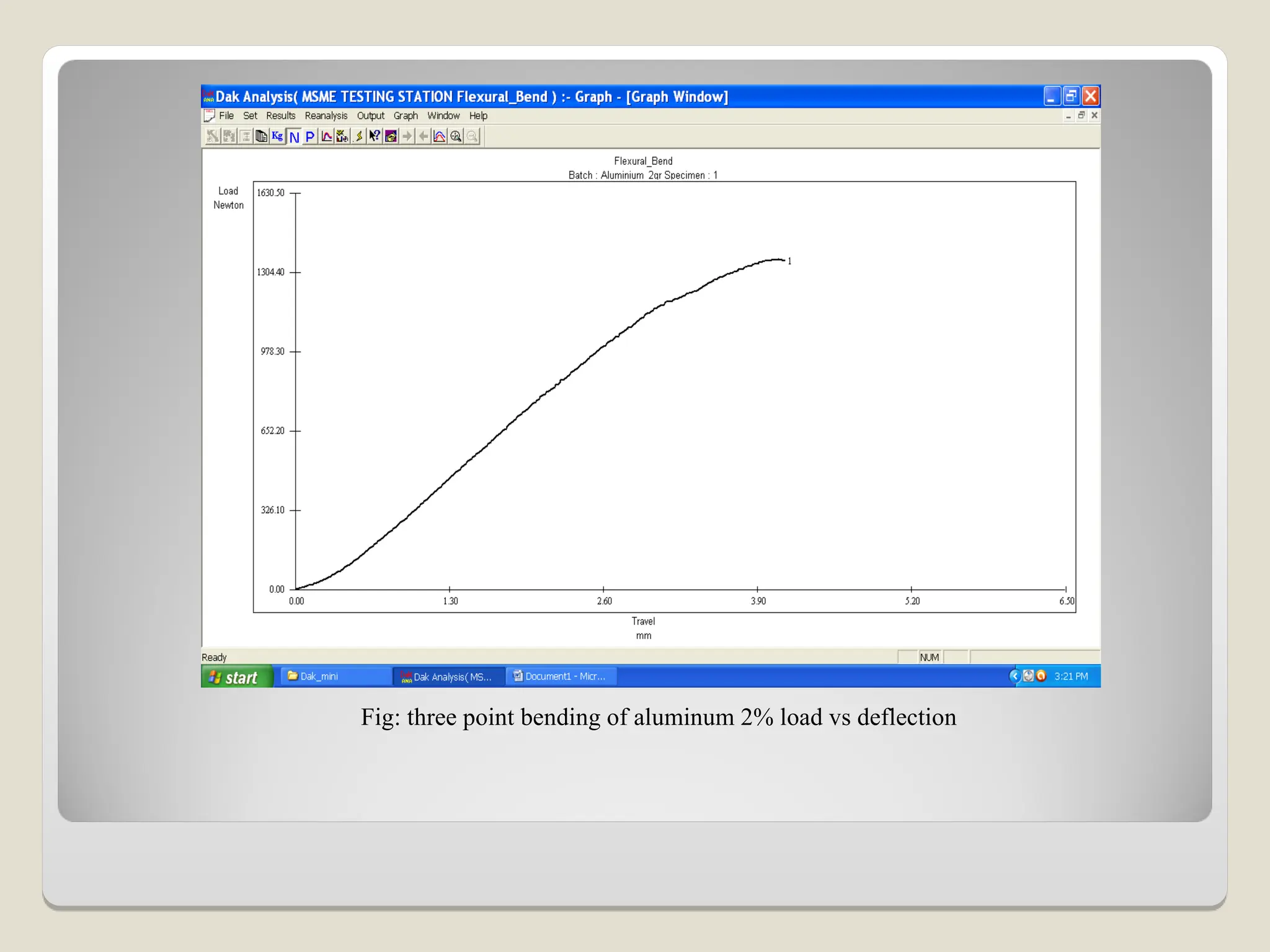Image resolution: width=1270 pixels, height=952 pixels.
Task: Click the Dak Analysis title bar app icon
Action: (208, 97)
